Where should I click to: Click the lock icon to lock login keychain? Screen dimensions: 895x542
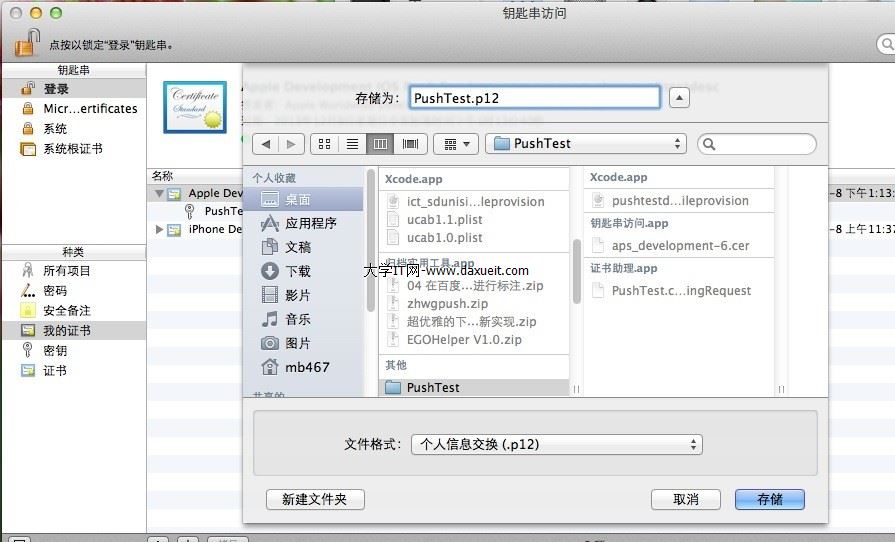tap(27, 43)
